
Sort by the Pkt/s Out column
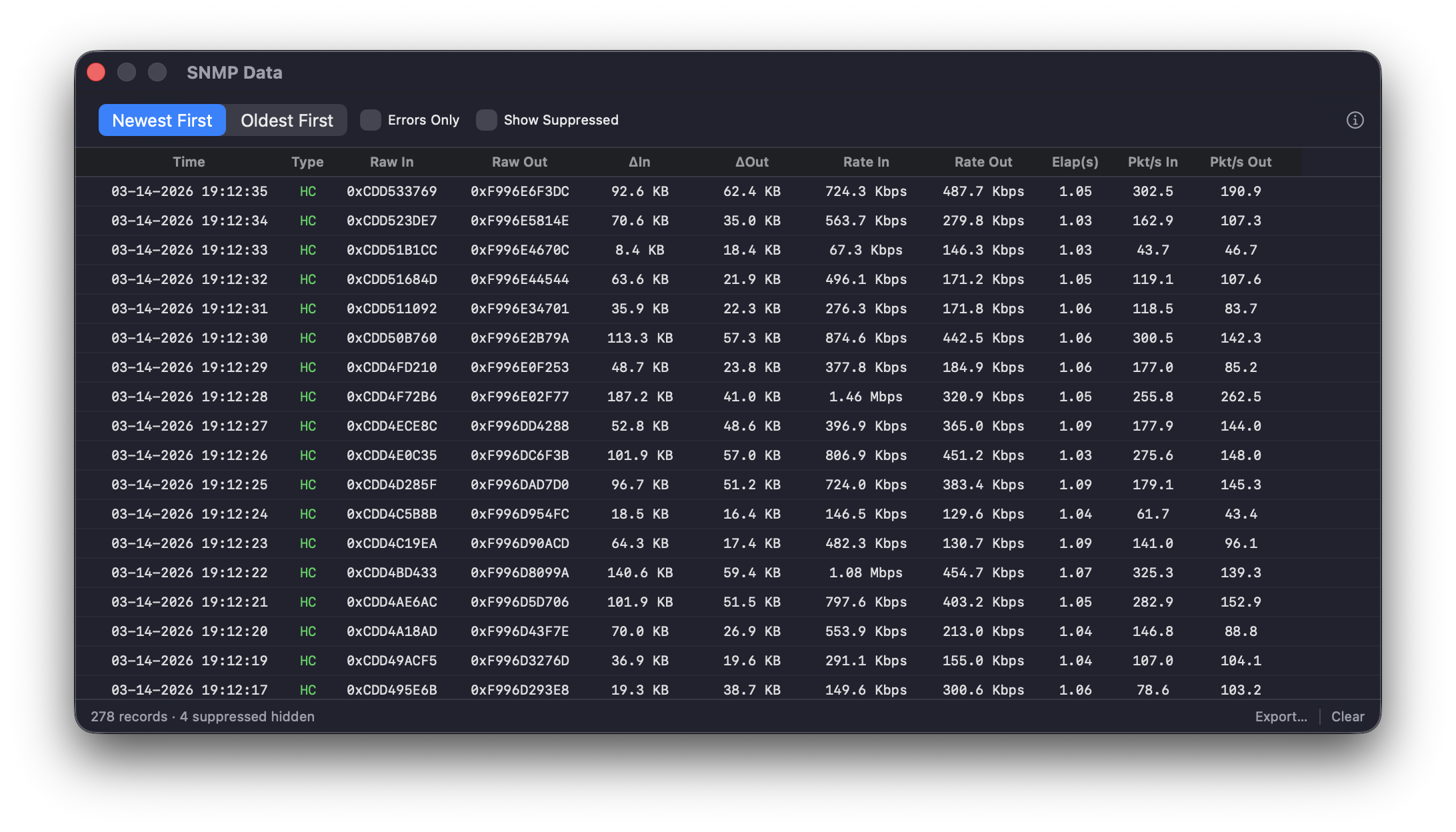click(x=1241, y=161)
